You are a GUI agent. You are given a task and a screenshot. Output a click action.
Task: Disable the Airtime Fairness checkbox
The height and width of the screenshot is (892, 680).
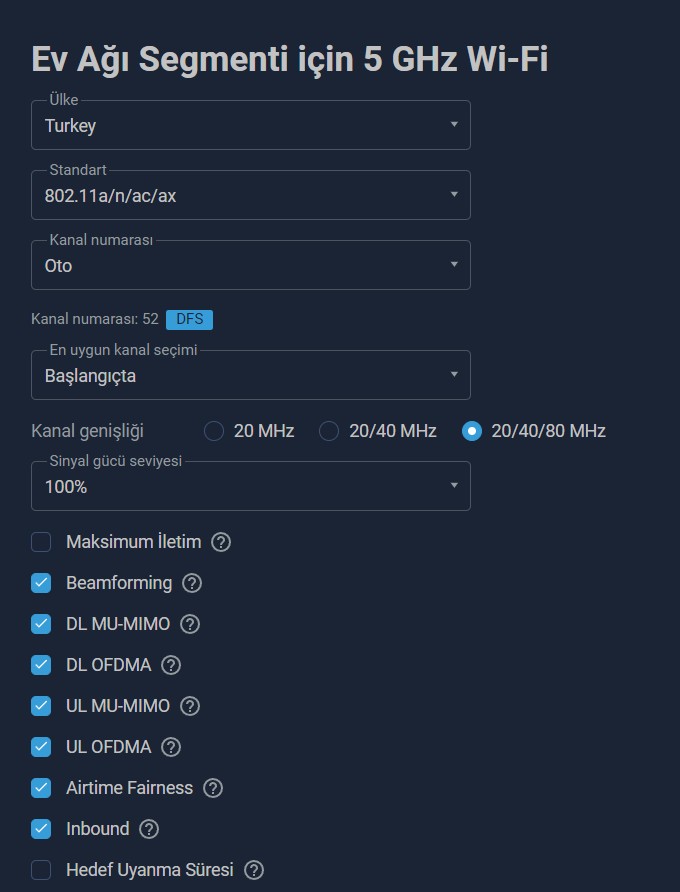pos(41,788)
